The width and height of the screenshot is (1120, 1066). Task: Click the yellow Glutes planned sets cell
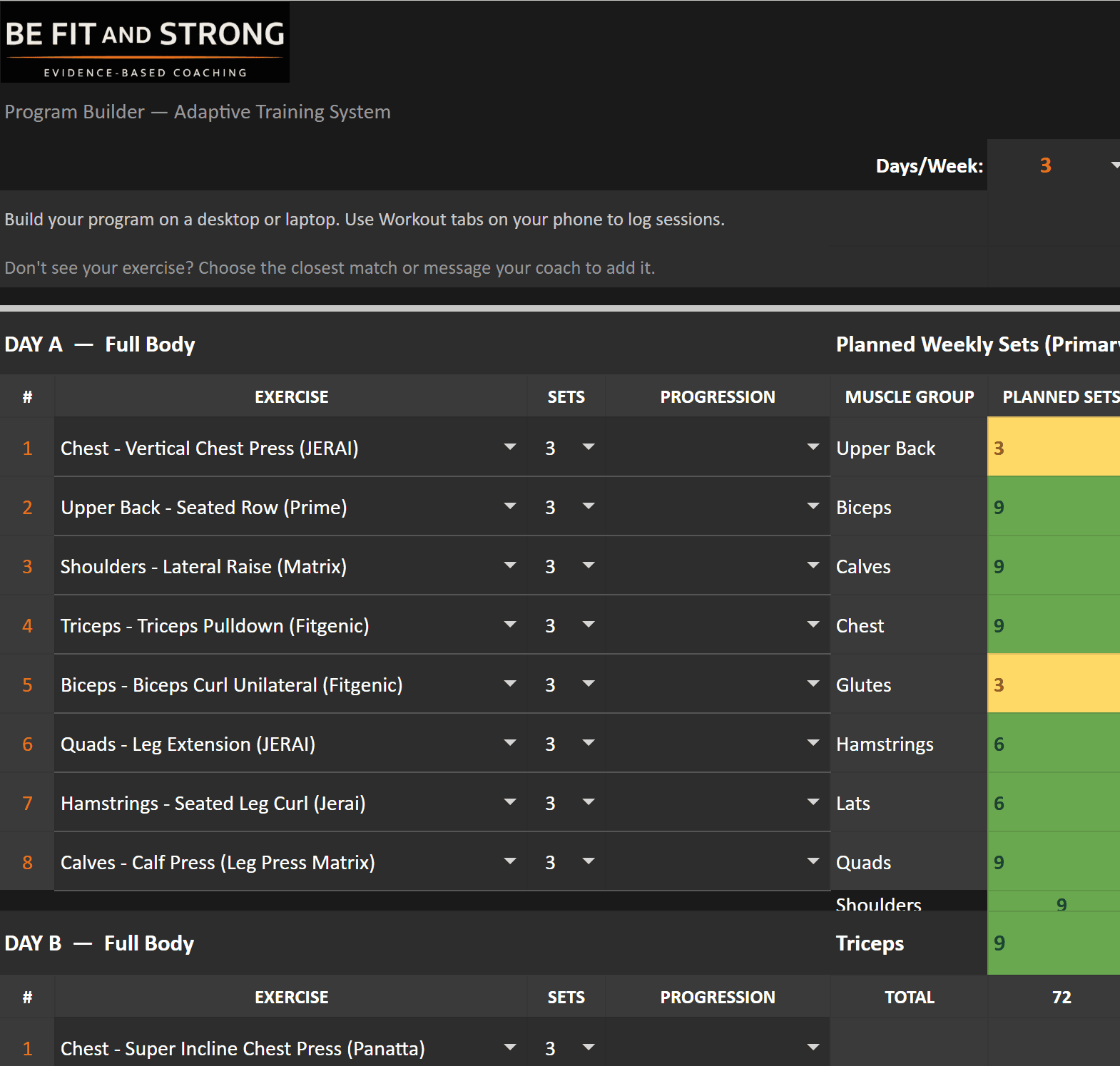coord(1053,685)
